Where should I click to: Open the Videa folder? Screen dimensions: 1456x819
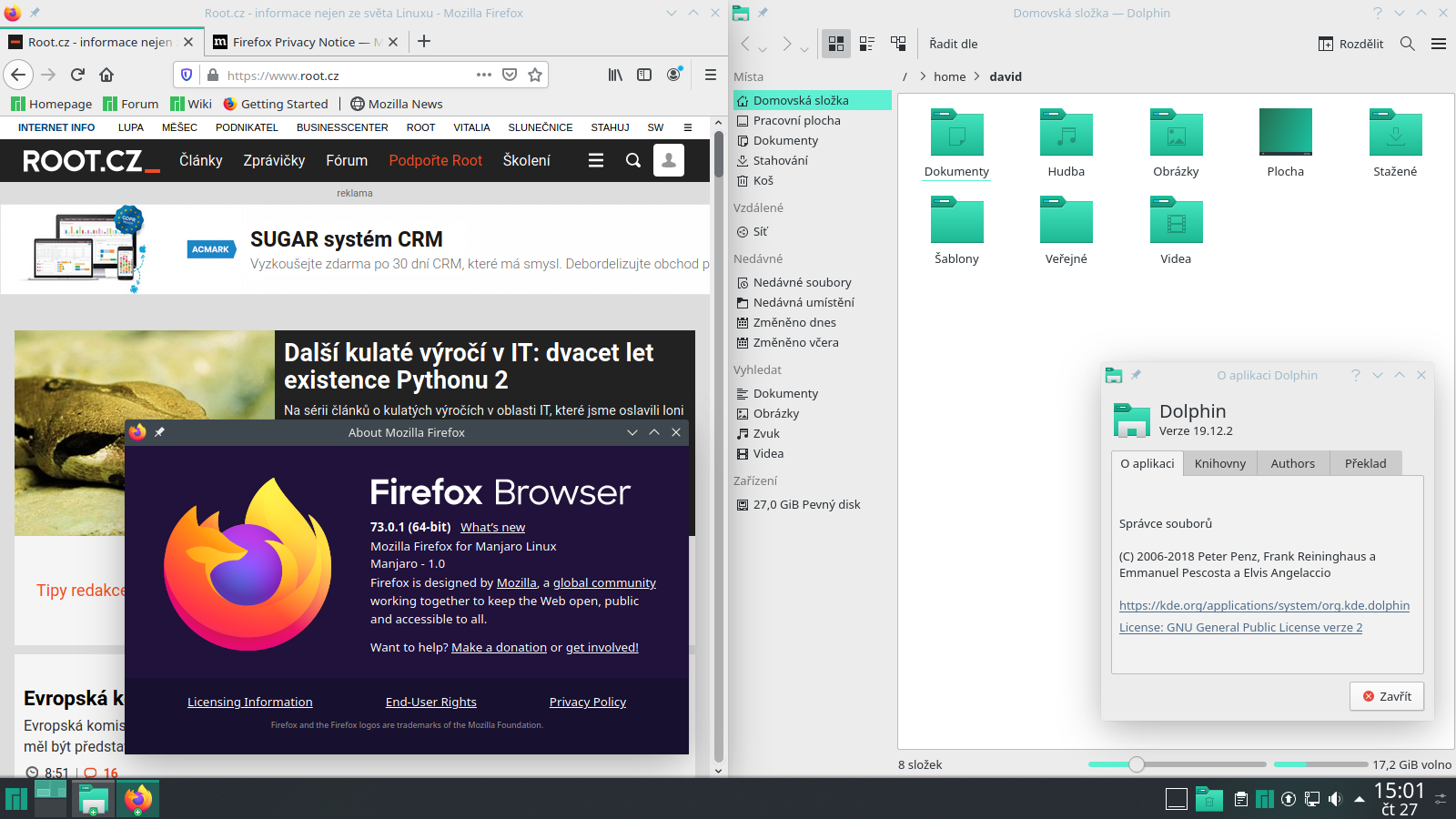[1176, 230]
